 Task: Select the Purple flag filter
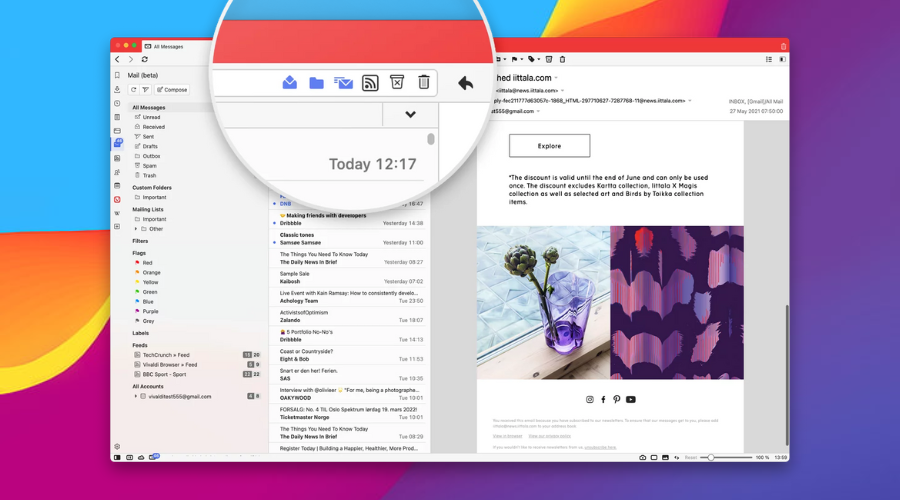pos(150,312)
